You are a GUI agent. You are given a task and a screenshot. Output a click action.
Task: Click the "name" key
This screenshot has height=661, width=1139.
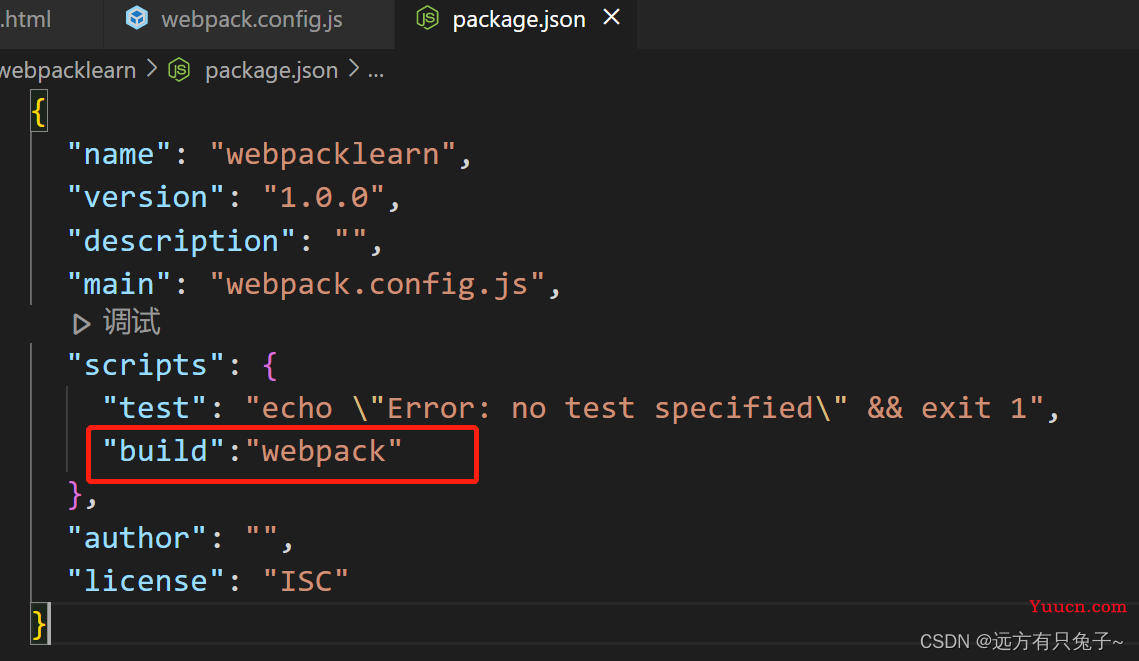119,154
